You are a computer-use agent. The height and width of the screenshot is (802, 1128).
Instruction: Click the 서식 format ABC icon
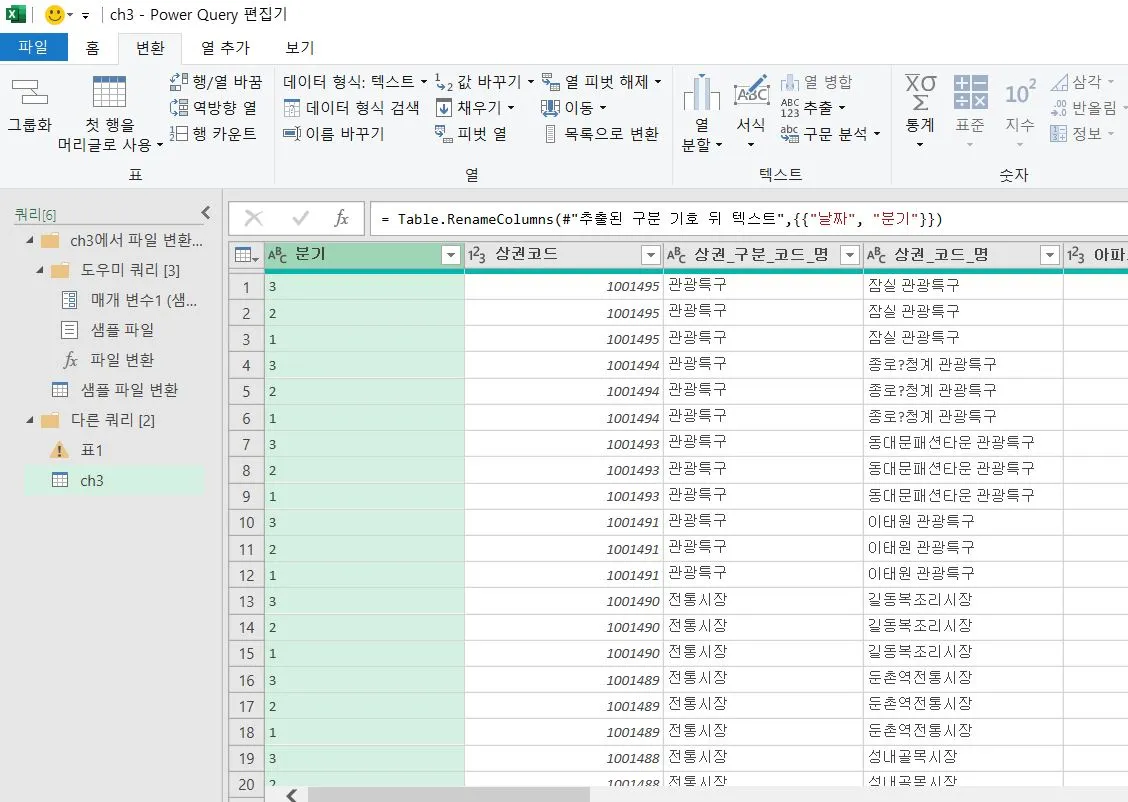click(751, 93)
